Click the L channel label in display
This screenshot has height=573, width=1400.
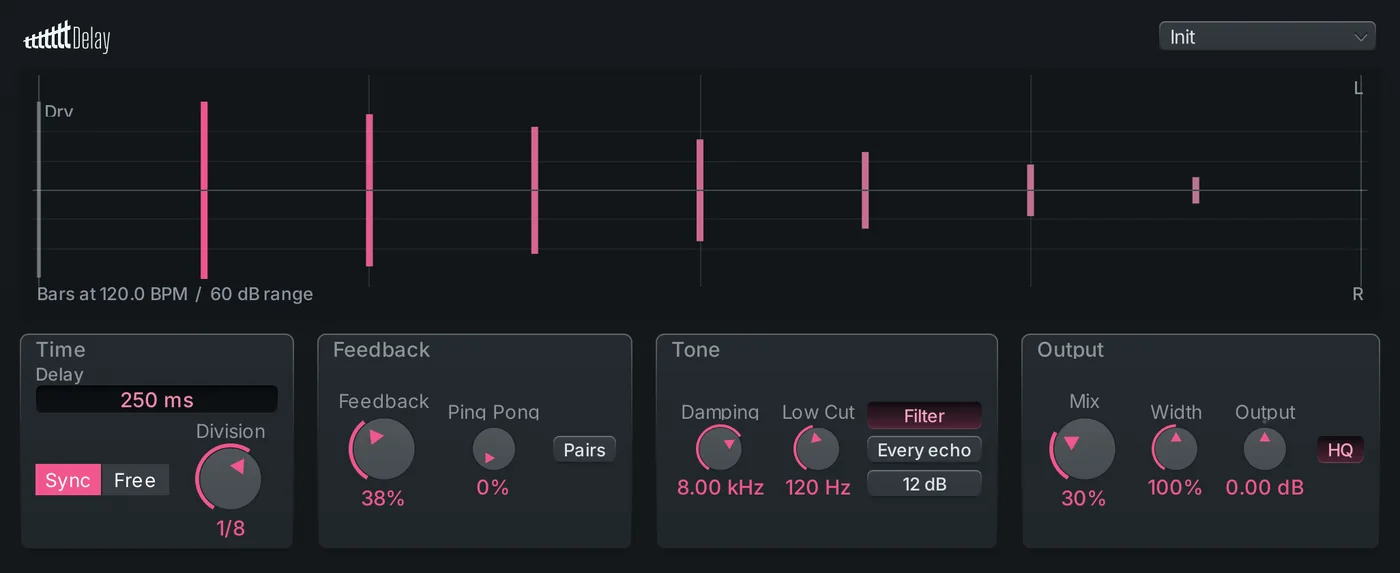[1358, 88]
